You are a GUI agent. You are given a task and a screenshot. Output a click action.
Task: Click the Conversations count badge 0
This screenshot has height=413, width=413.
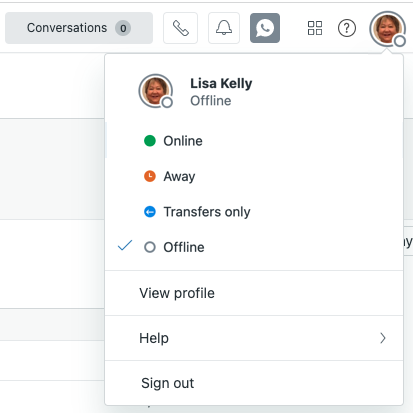coord(123,28)
